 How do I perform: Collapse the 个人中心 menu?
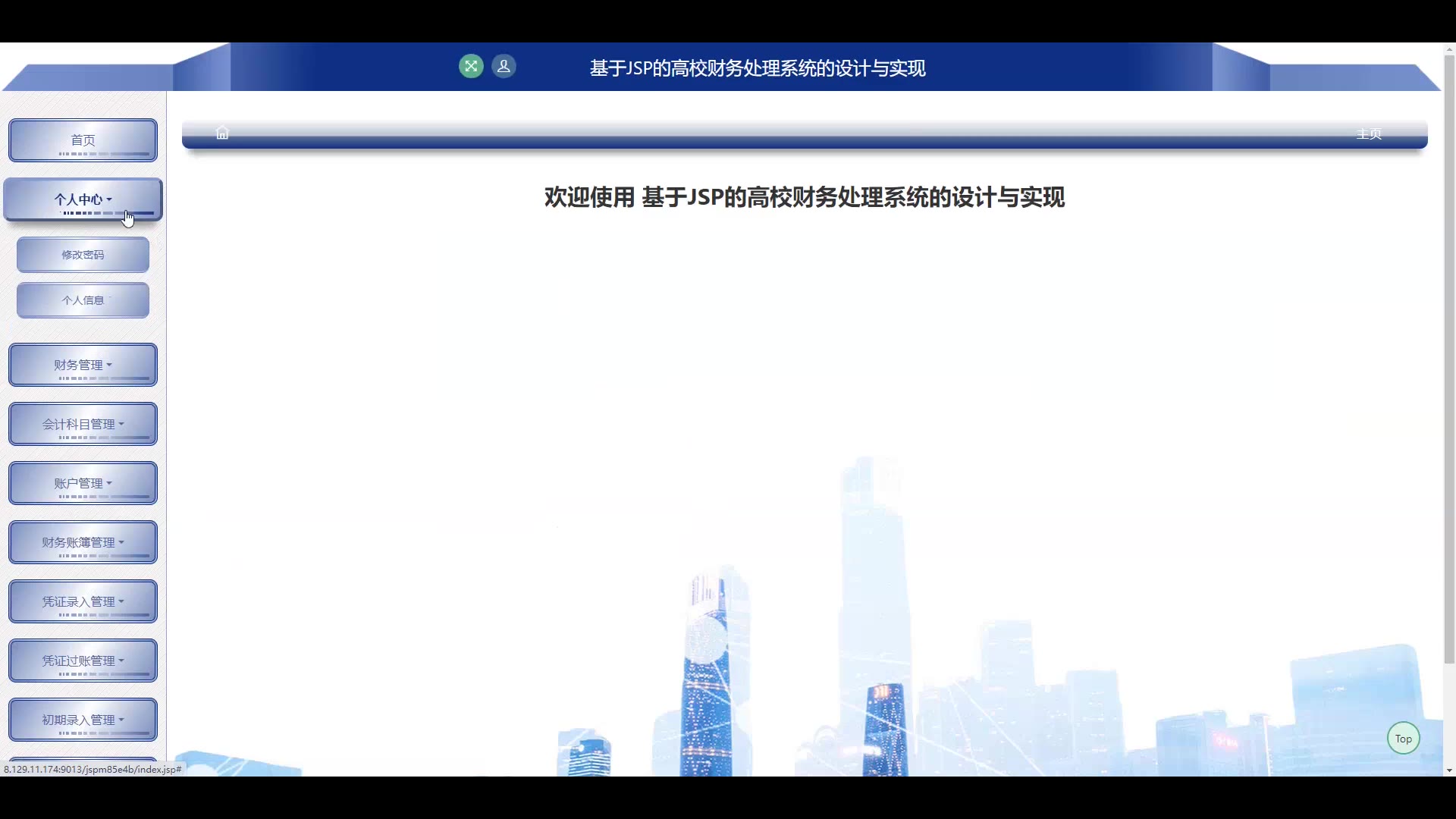(x=83, y=199)
